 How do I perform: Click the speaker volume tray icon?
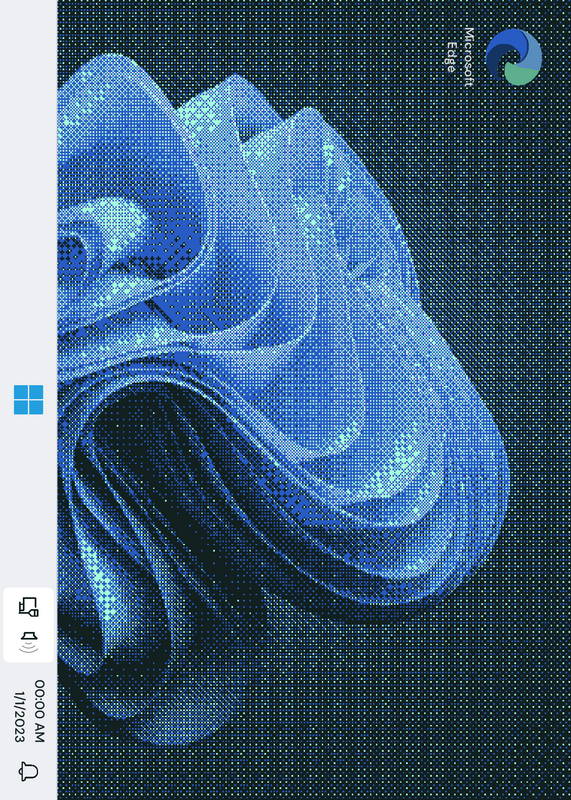29,642
